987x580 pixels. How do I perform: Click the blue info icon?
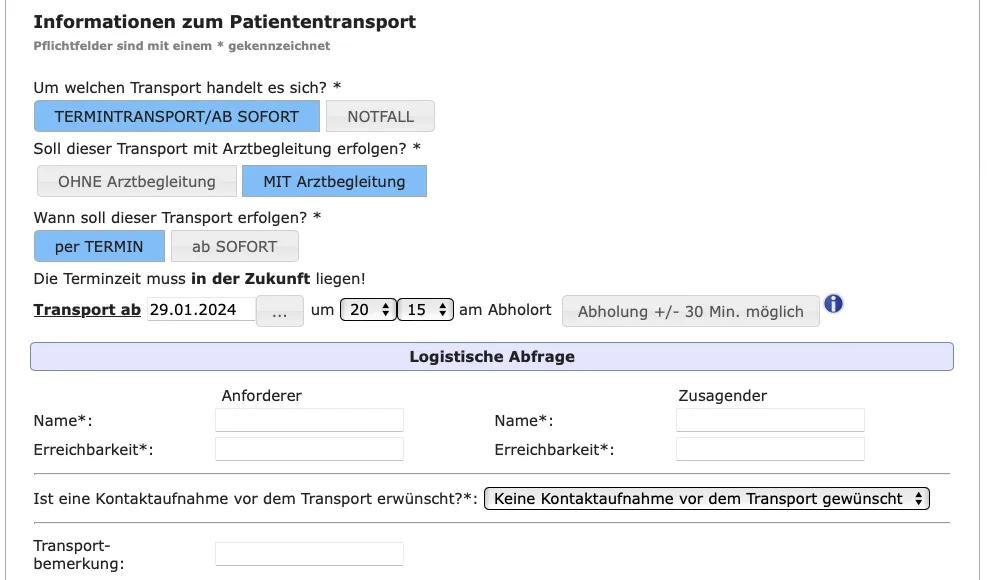[833, 304]
